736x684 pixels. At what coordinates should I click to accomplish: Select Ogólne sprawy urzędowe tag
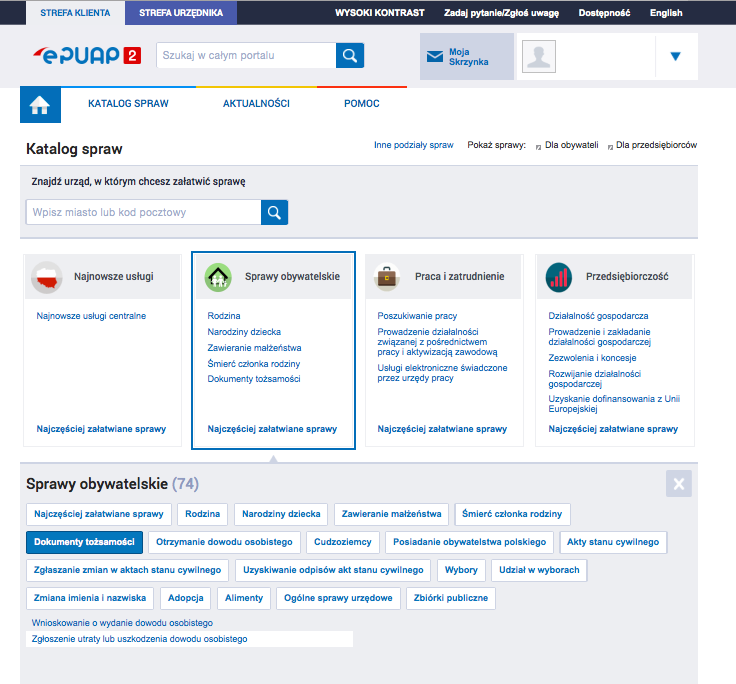pyautogui.click(x=338, y=598)
